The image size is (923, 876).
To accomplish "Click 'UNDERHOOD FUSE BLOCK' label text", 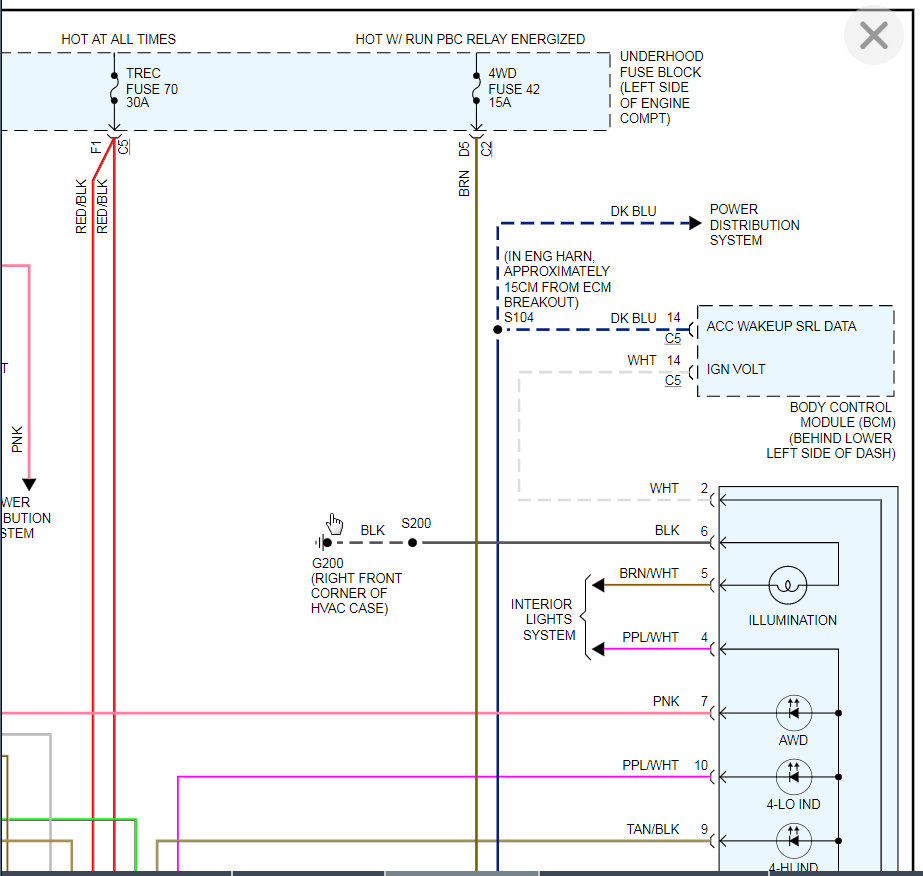I will pyautogui.click(x=661, y=64).
